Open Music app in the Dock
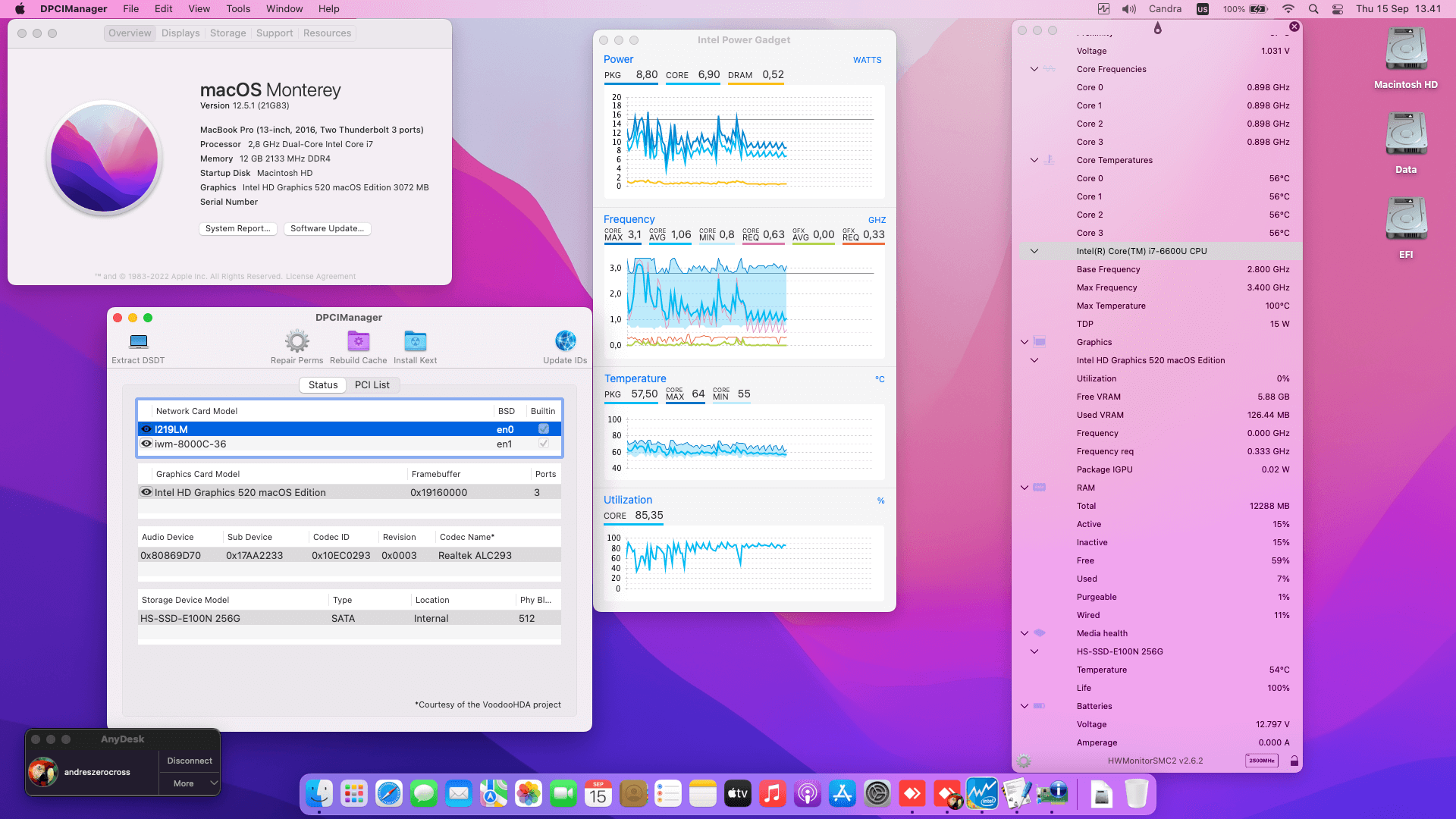Viewport: 1456px width, 819px height. [773, 794]
